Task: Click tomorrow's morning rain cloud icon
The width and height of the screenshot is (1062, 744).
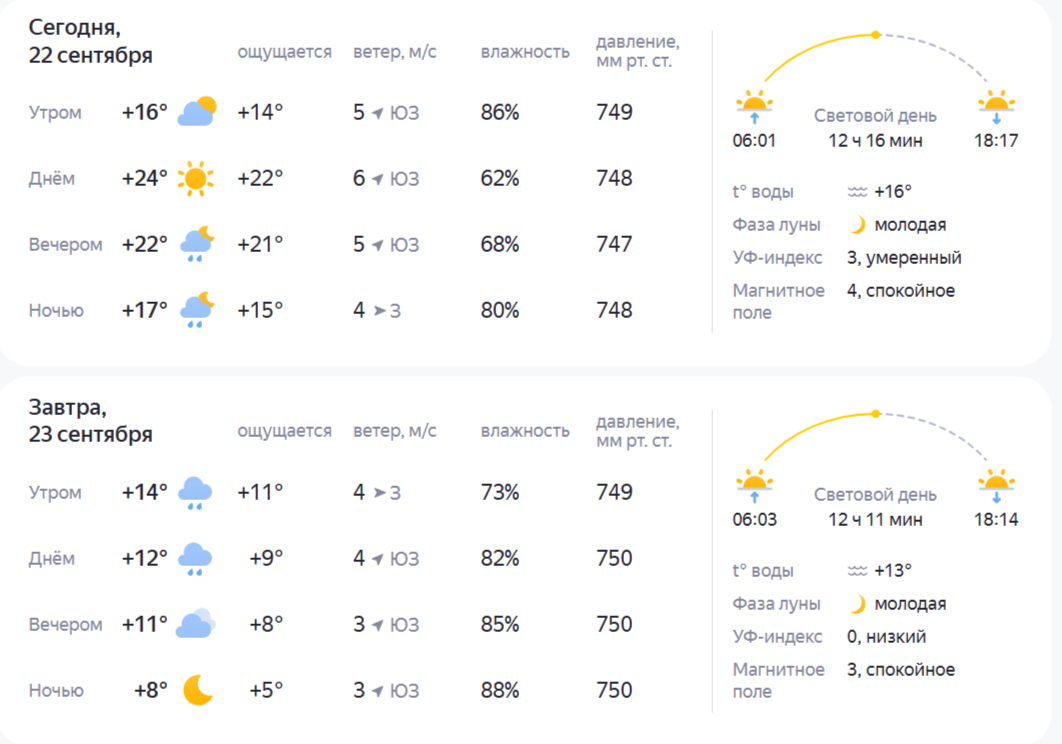Action: click(195, 493)
